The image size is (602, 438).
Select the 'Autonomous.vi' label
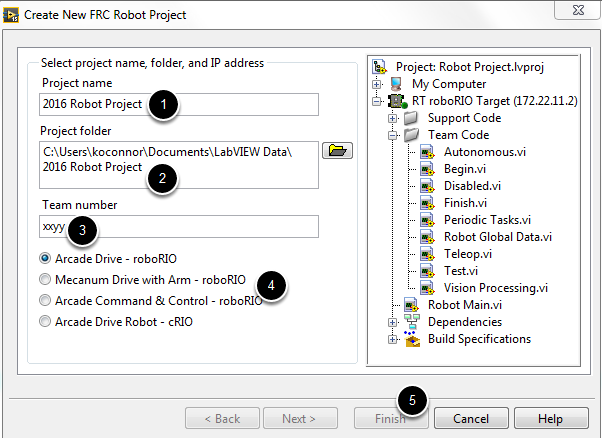coord(485,152)
